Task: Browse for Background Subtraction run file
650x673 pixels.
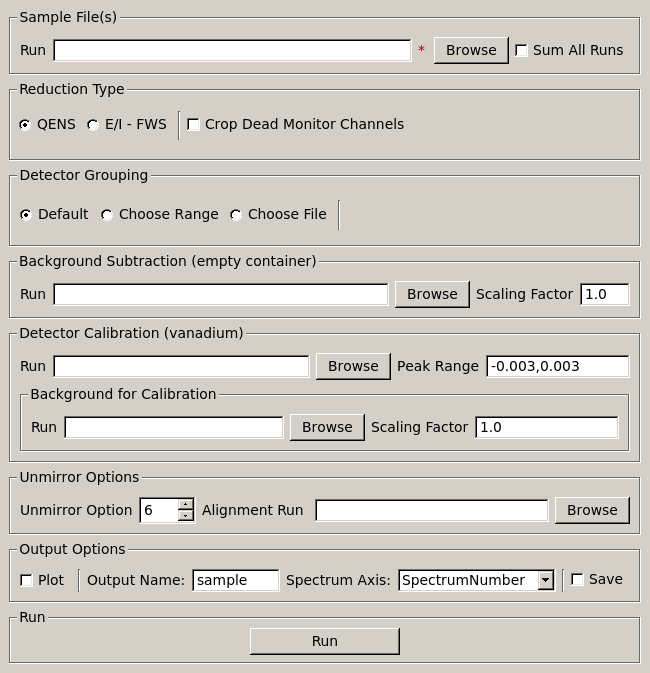Action: pyautogui.click(x=432, y=294)
